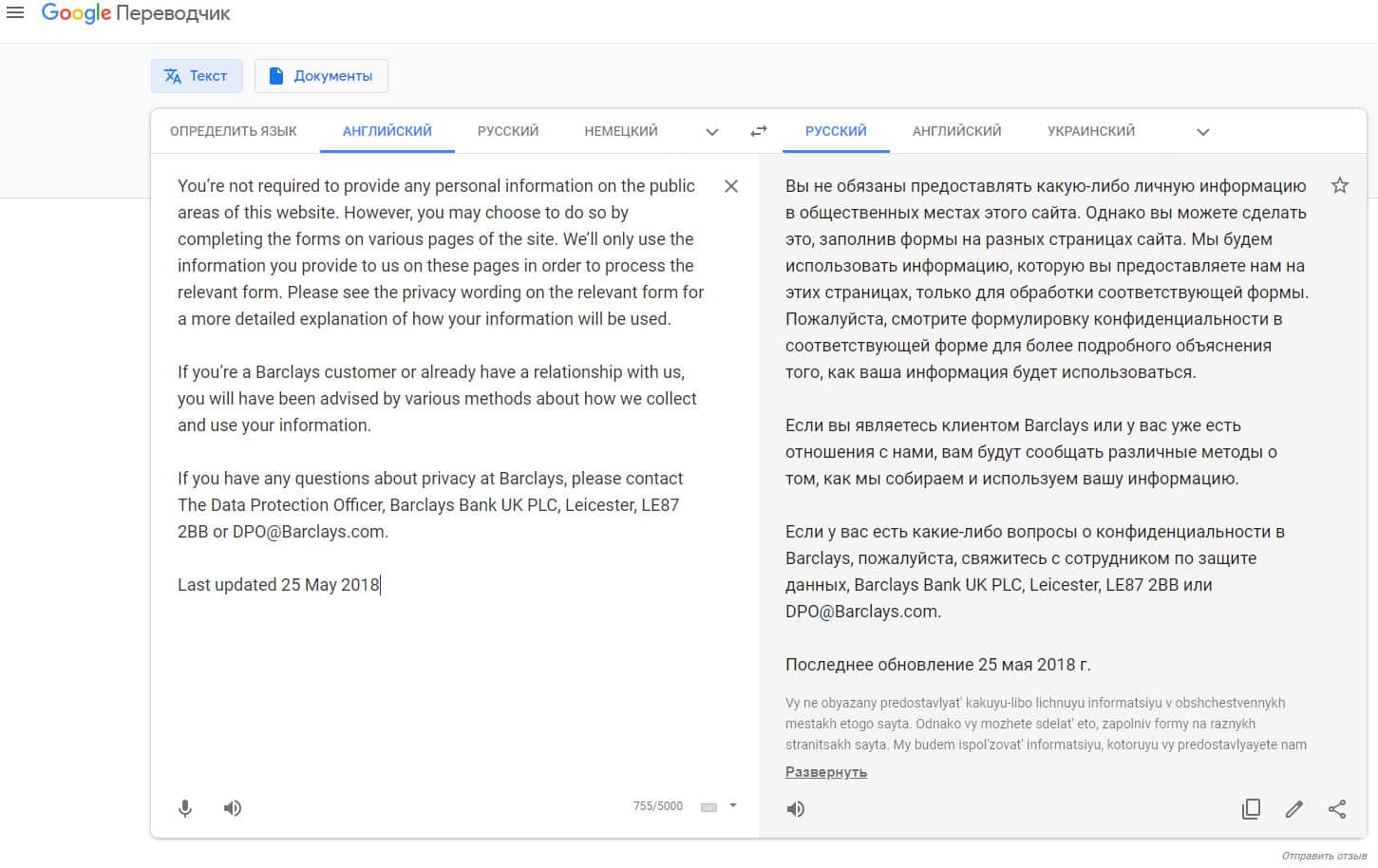Suggest an edit with pencil icon
1378x868 pixels.
[x=1293, y=809]
